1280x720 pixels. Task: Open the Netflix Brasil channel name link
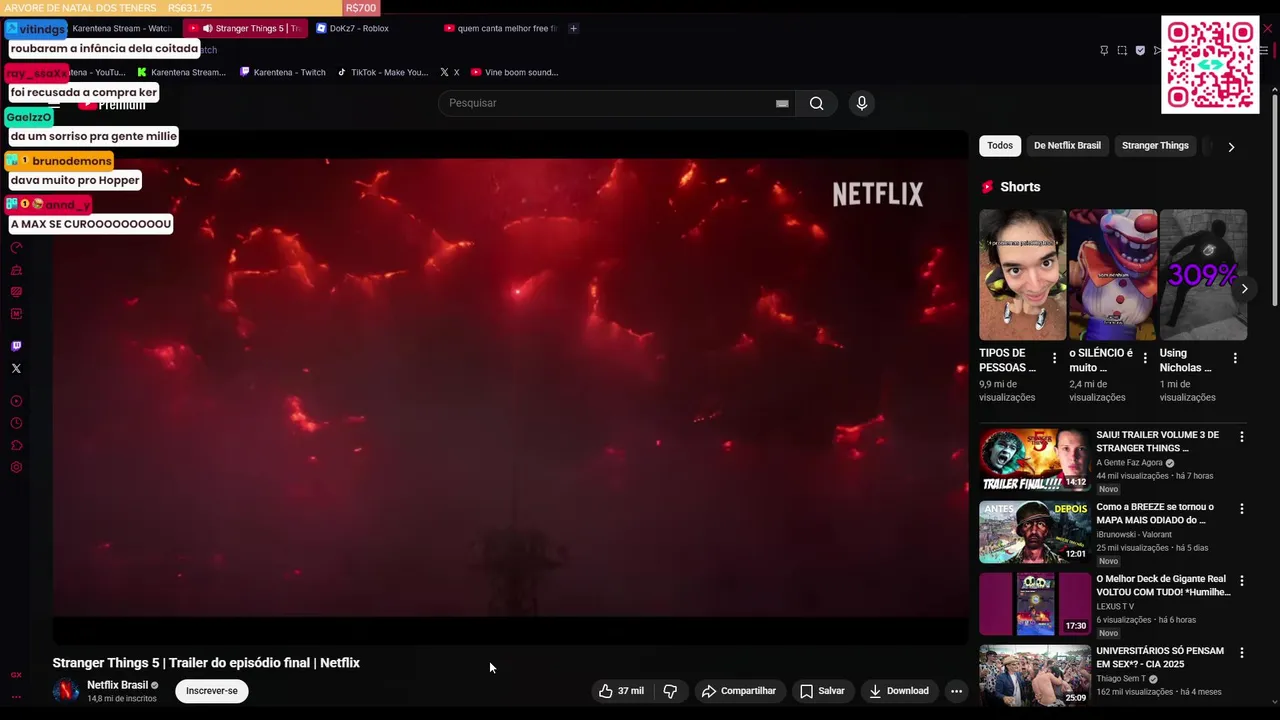pos(117,685)
